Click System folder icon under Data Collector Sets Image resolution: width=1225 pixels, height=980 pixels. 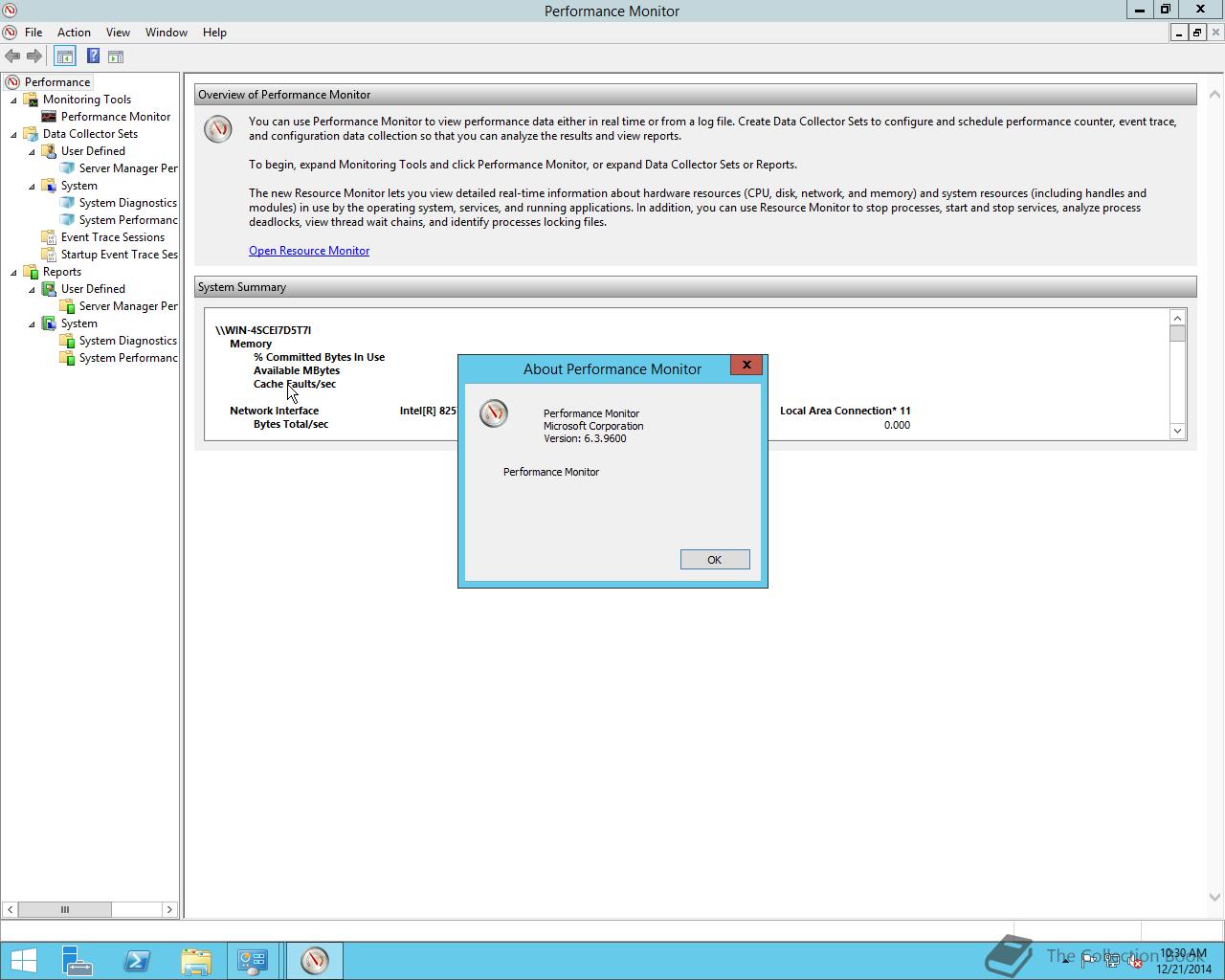tap(49, 186)
